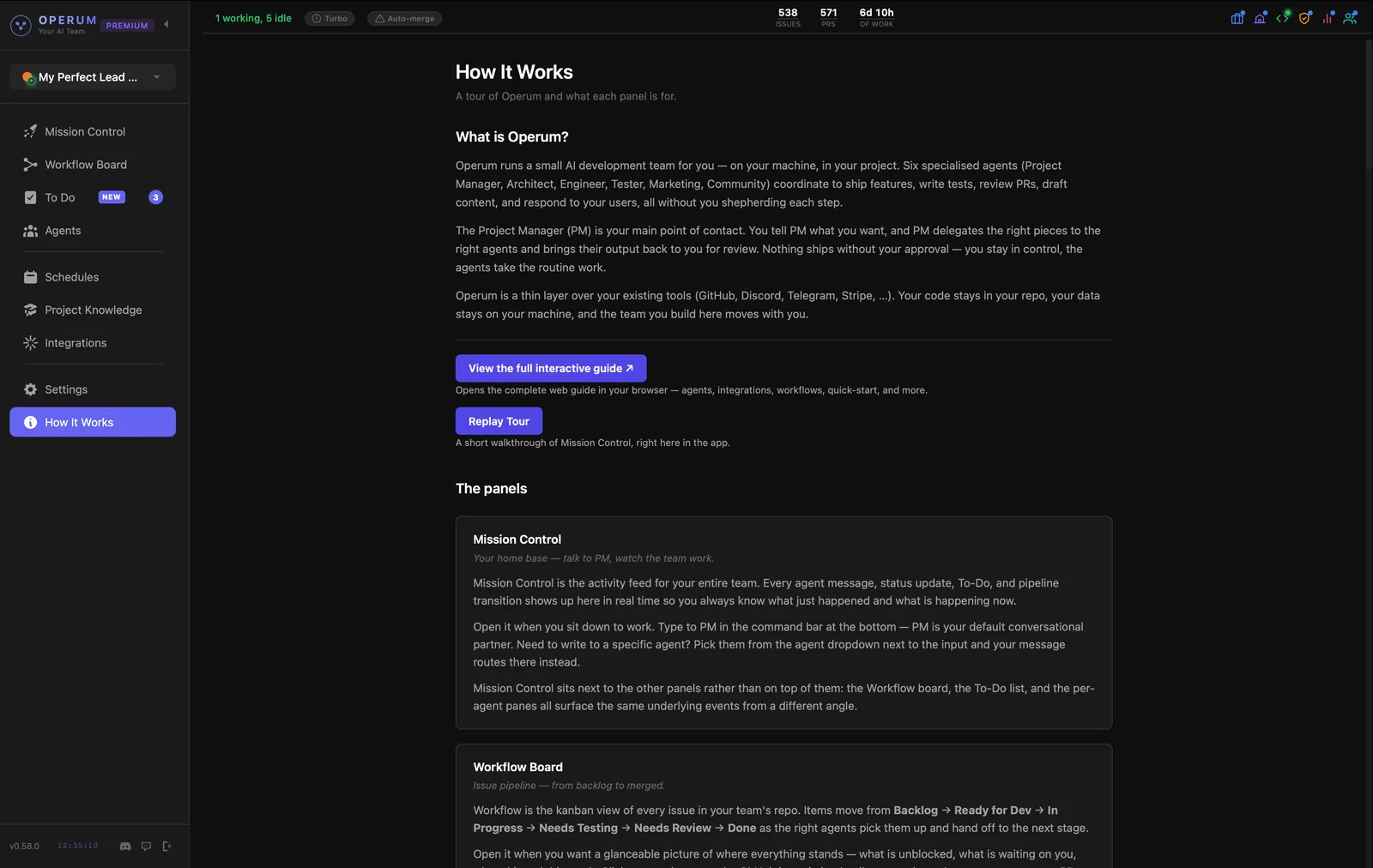Go to Mission Control in the sidebar
The width and height of the screenshot is (1373, 868).
click(93, 131)
